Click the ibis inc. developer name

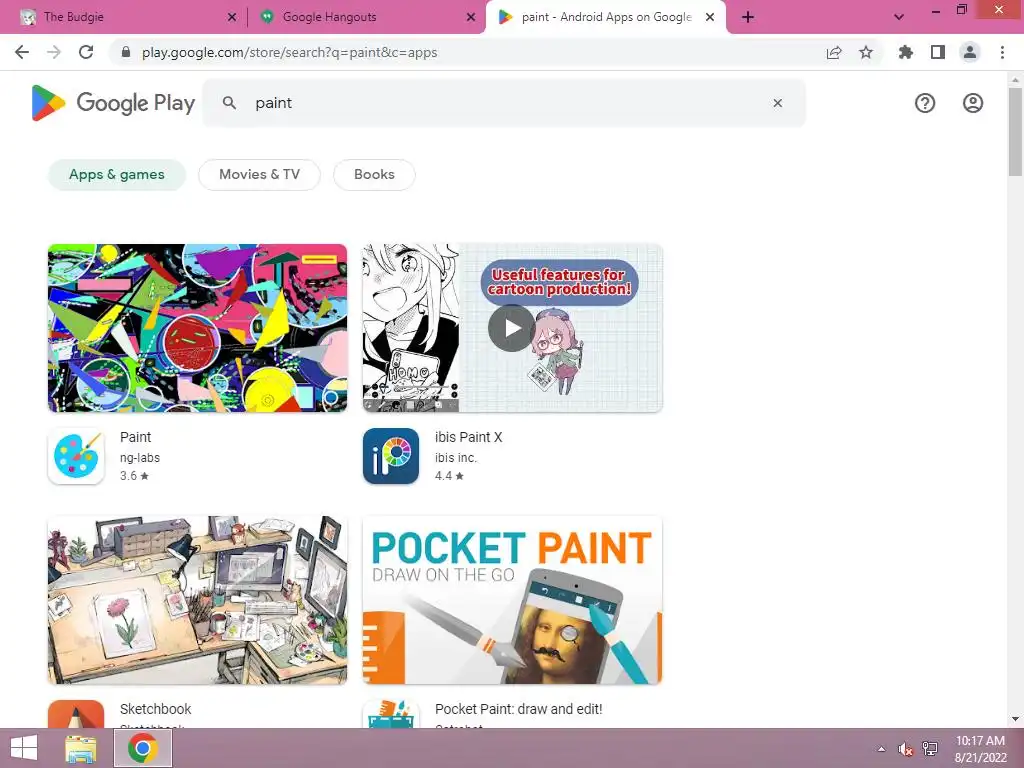click(x=456, y=458)
